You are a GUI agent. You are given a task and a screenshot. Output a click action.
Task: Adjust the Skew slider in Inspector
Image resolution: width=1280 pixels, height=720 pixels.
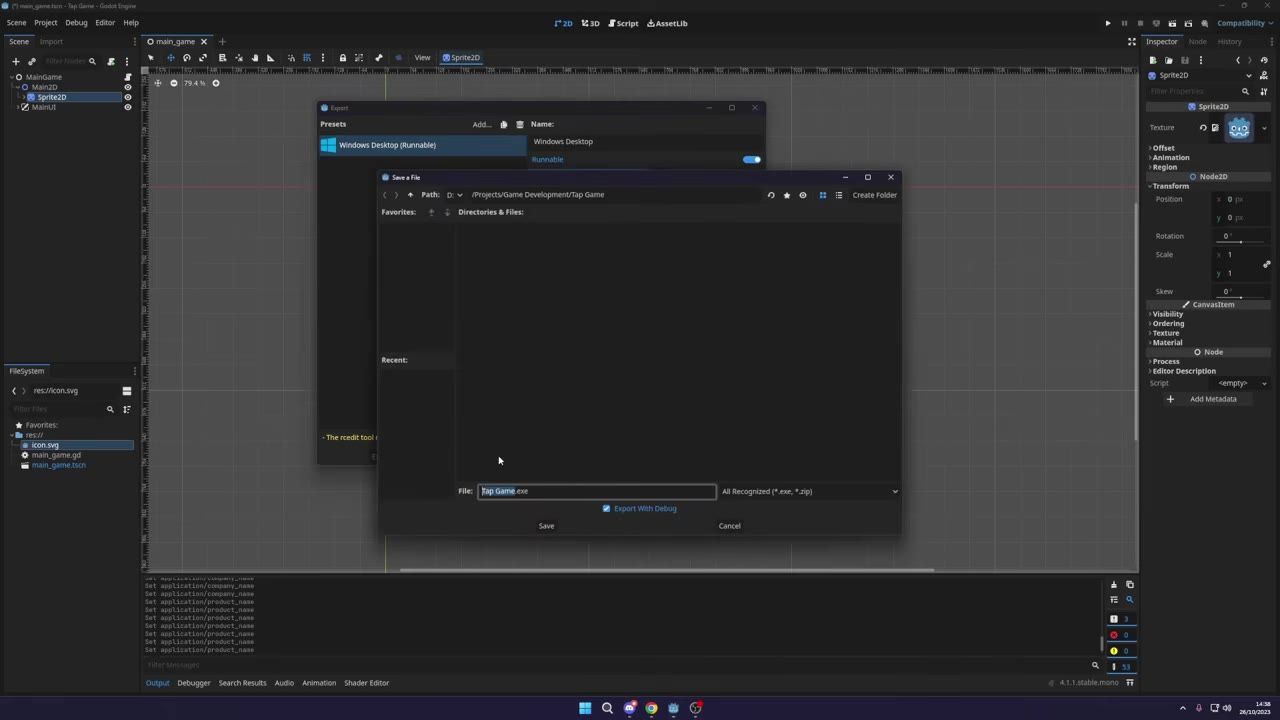pos(1241,297)
